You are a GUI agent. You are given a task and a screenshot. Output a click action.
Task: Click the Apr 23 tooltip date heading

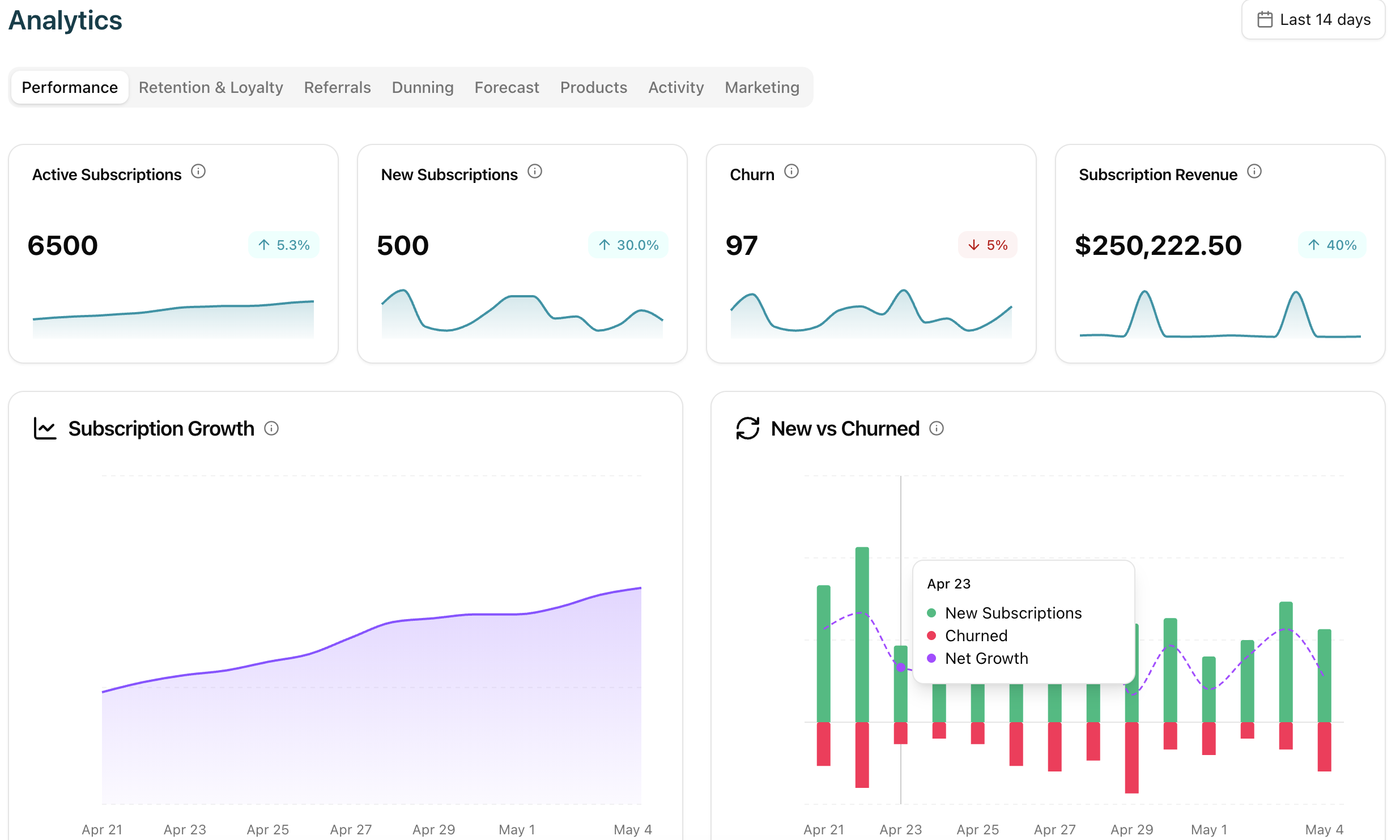click(x=949, y=583)
